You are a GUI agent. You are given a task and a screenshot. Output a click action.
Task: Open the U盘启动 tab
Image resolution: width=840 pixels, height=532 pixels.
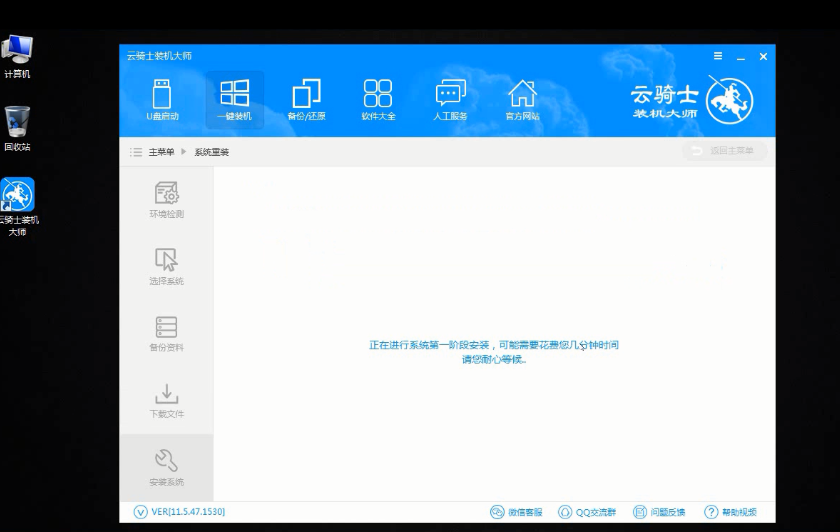pyautogui.click(x=162, y=100)
